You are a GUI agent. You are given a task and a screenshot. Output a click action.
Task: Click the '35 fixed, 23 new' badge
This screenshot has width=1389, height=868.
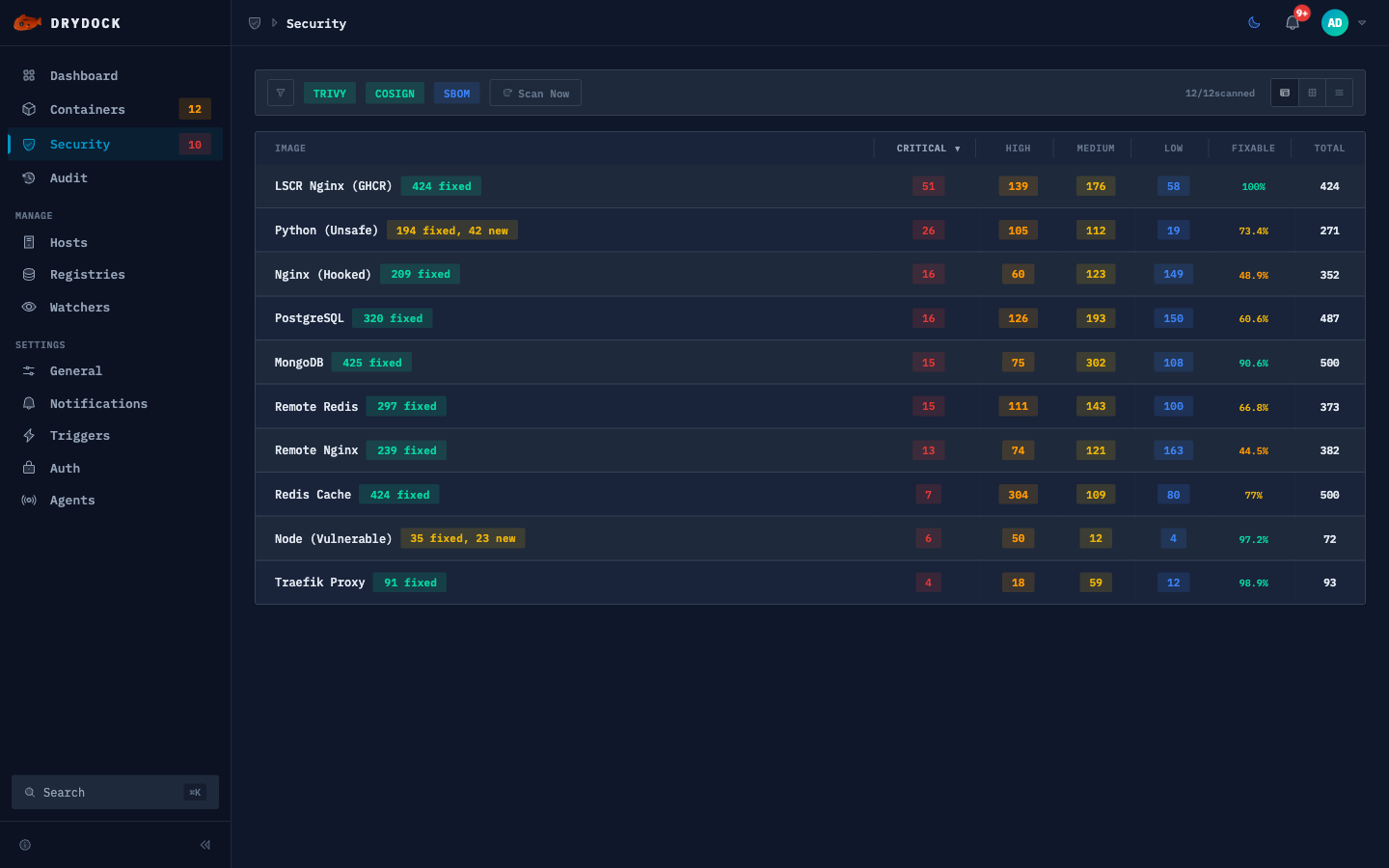pos(463,538)
